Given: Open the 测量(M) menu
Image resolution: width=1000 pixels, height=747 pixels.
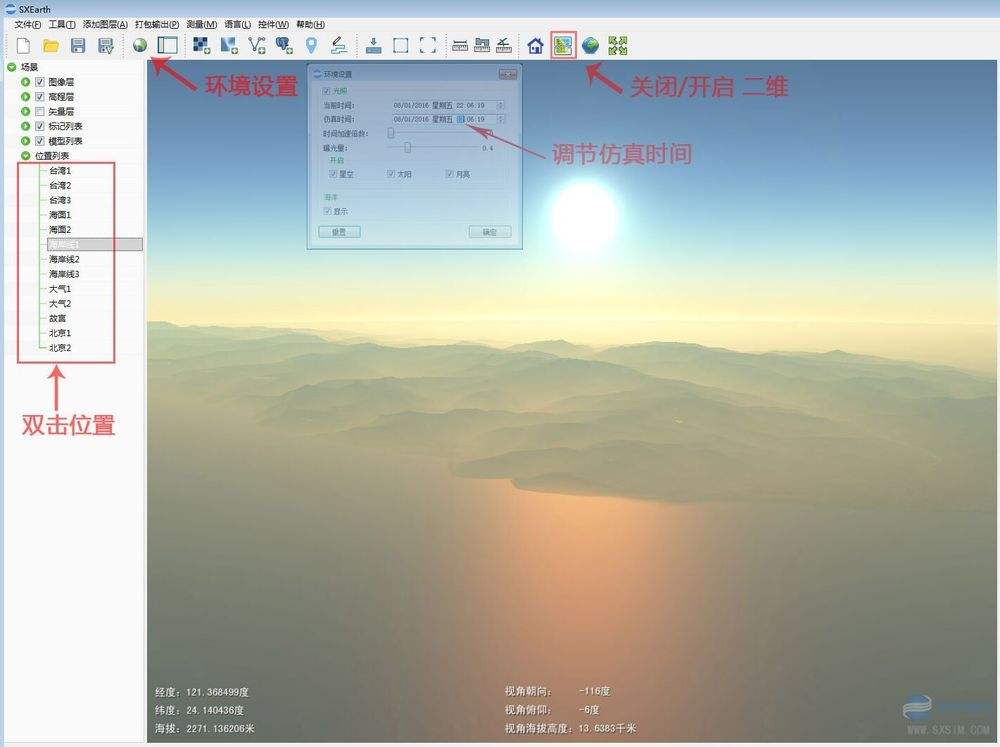Looking at the screenshot, I should [202, 24].
